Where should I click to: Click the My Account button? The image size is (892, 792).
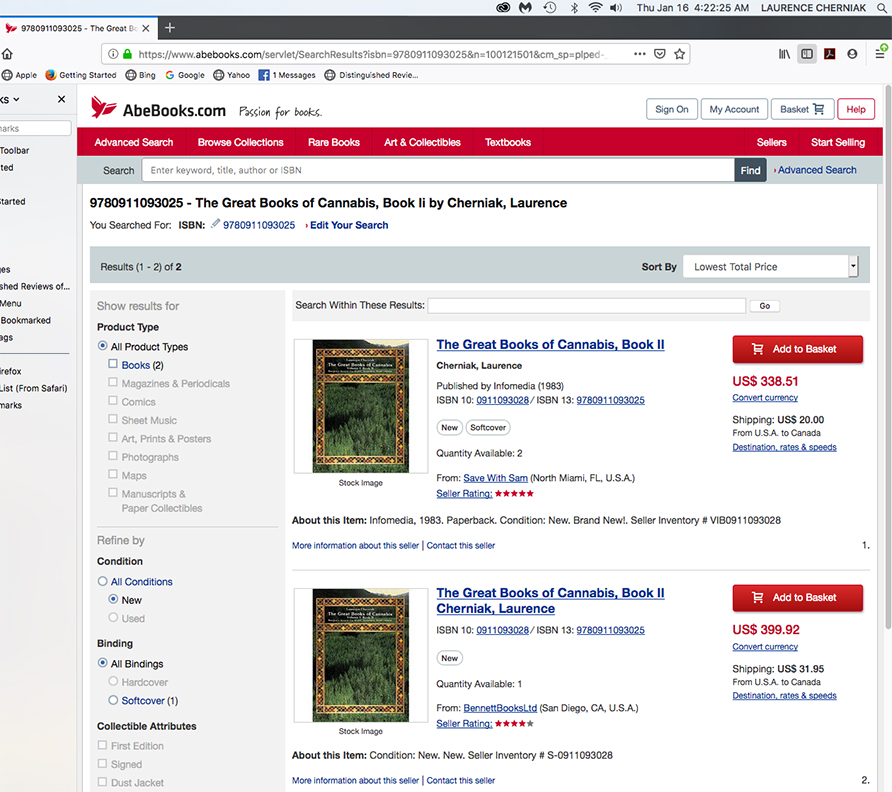(x=734, y=109)
